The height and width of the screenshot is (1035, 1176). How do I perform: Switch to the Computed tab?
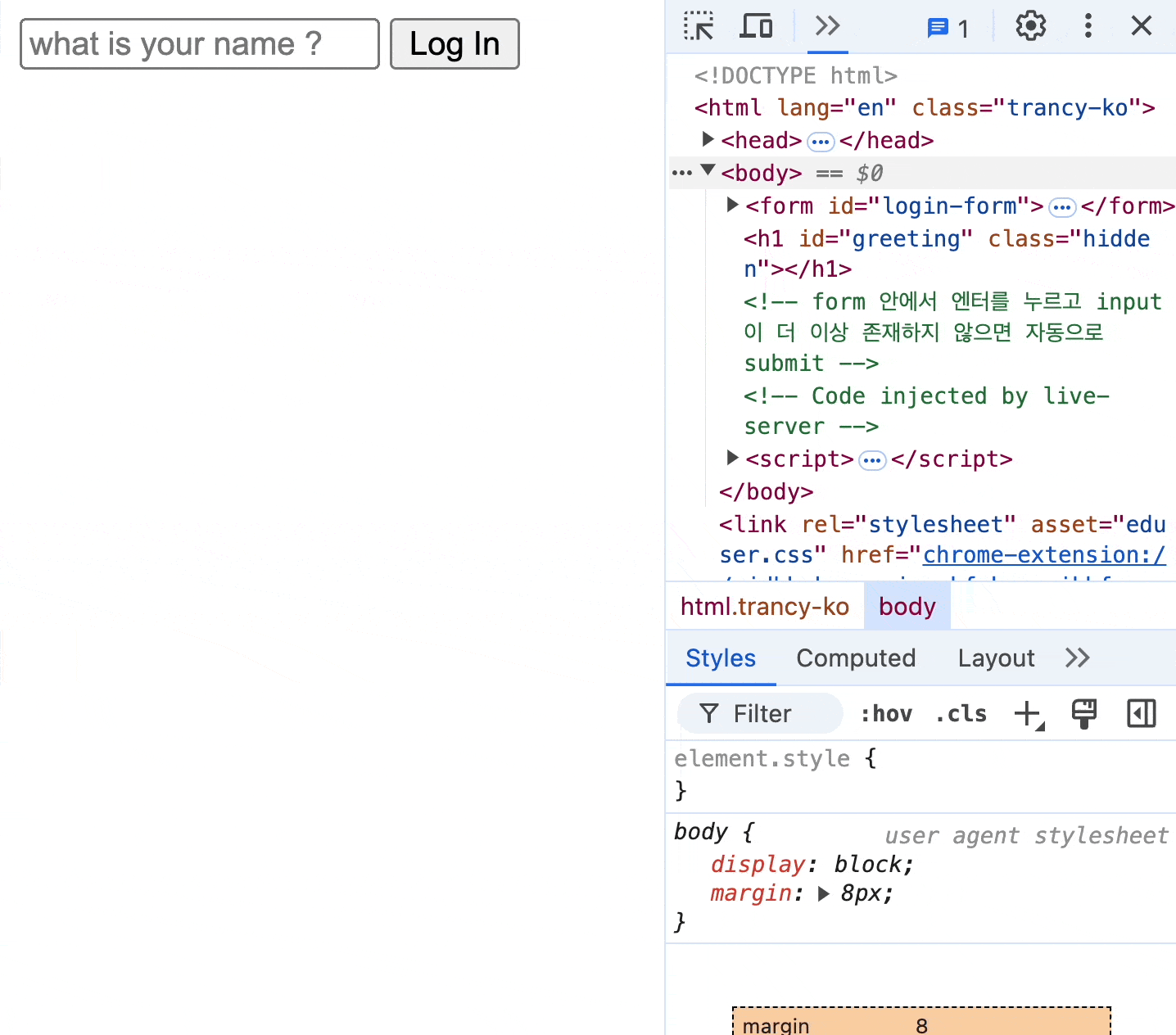pos(856,658)
